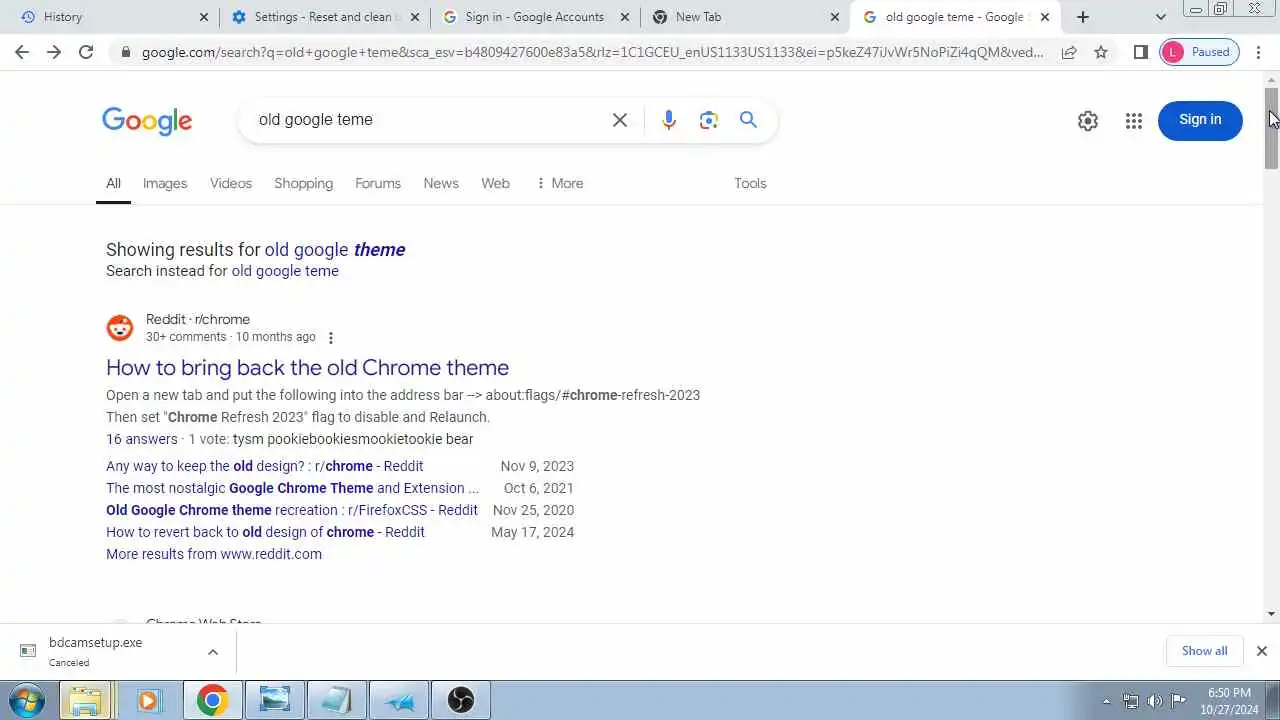Open the new tab plus button
Image resolution: width=1280 pixels, height=720 pixels.
point(1083,17)
